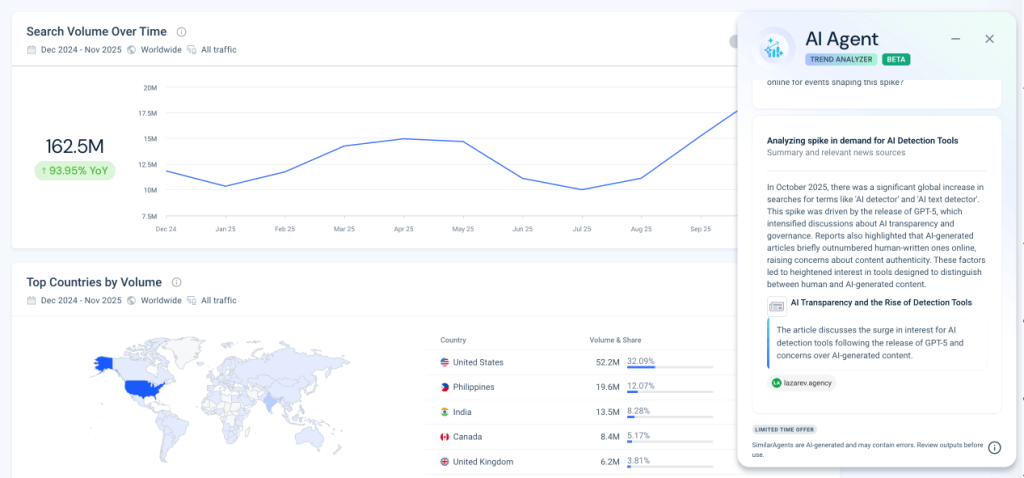Screen dimensions: 1024x478
Task: Close the AI Agent panel
Action: pyautogui.click(x=989, y=39)
